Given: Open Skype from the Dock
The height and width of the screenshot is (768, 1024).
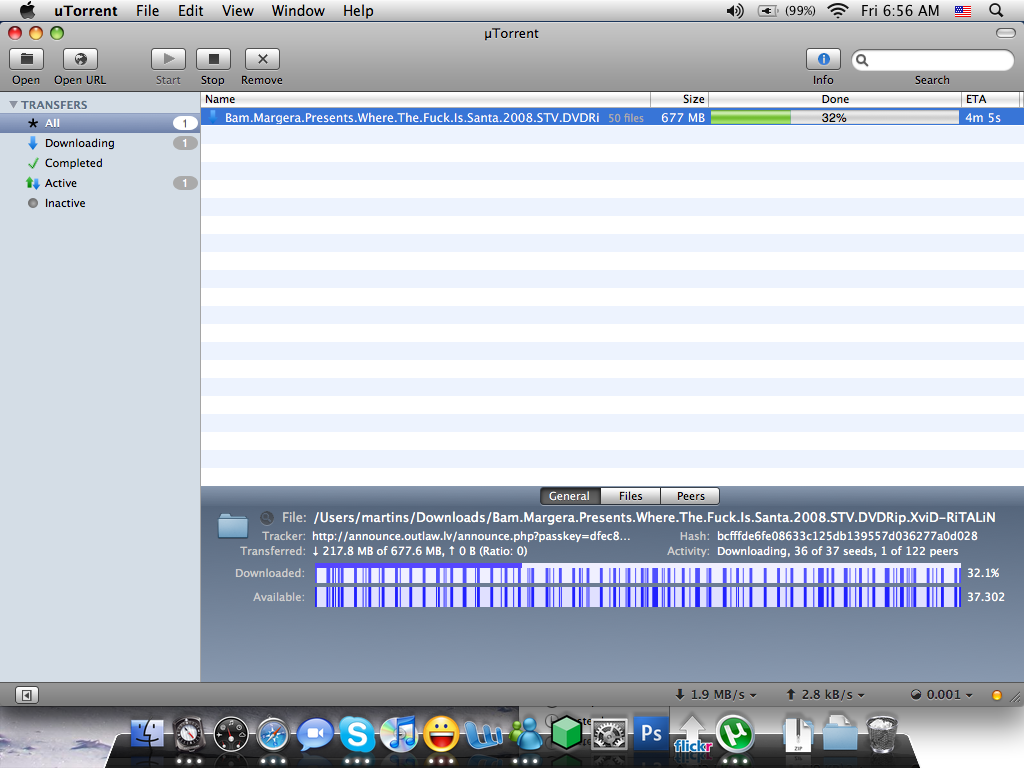Looking at the screenshot, I should [357, 734].
